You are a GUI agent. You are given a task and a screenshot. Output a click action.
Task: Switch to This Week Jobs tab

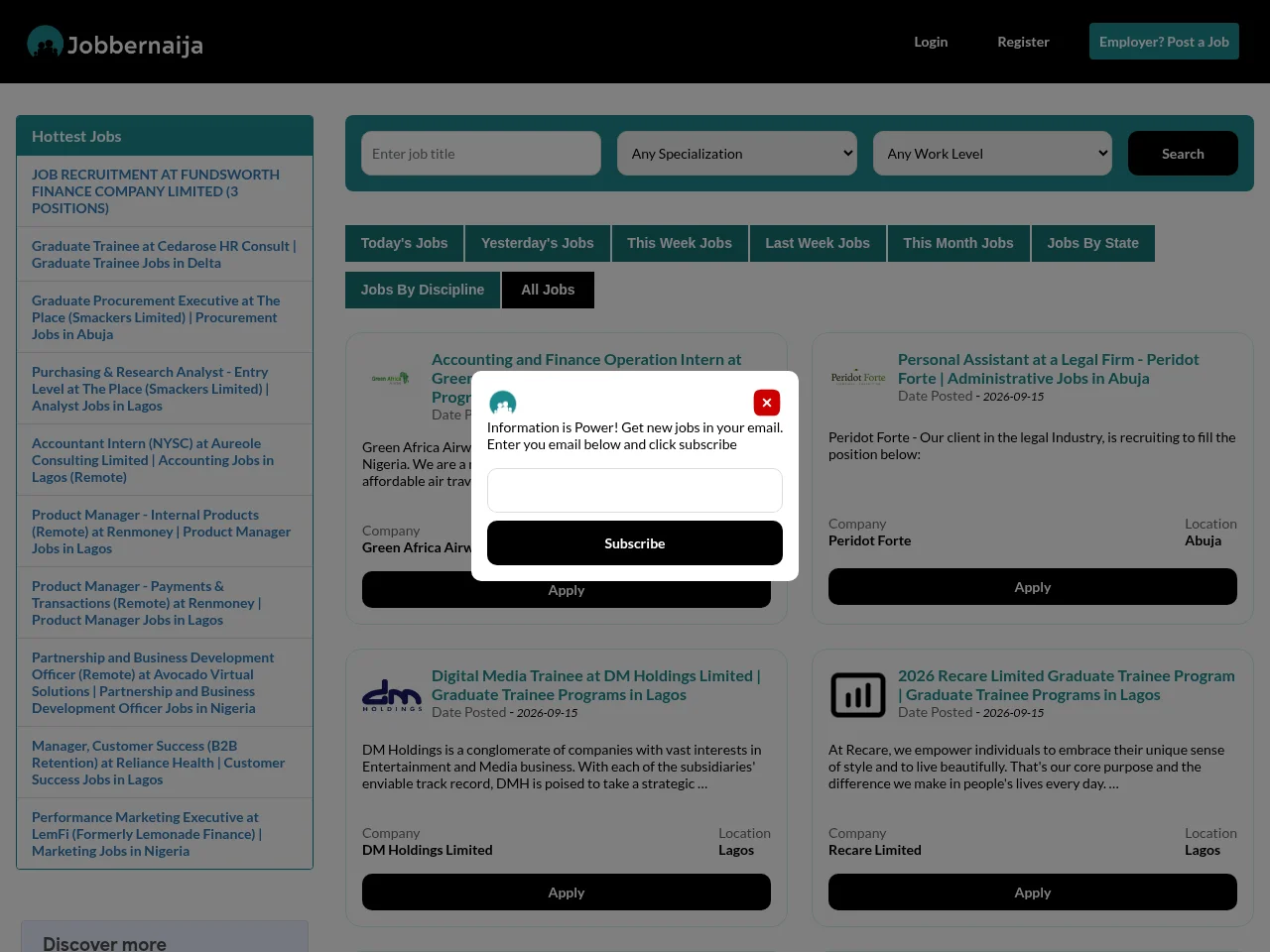click(x=680, y=243)
